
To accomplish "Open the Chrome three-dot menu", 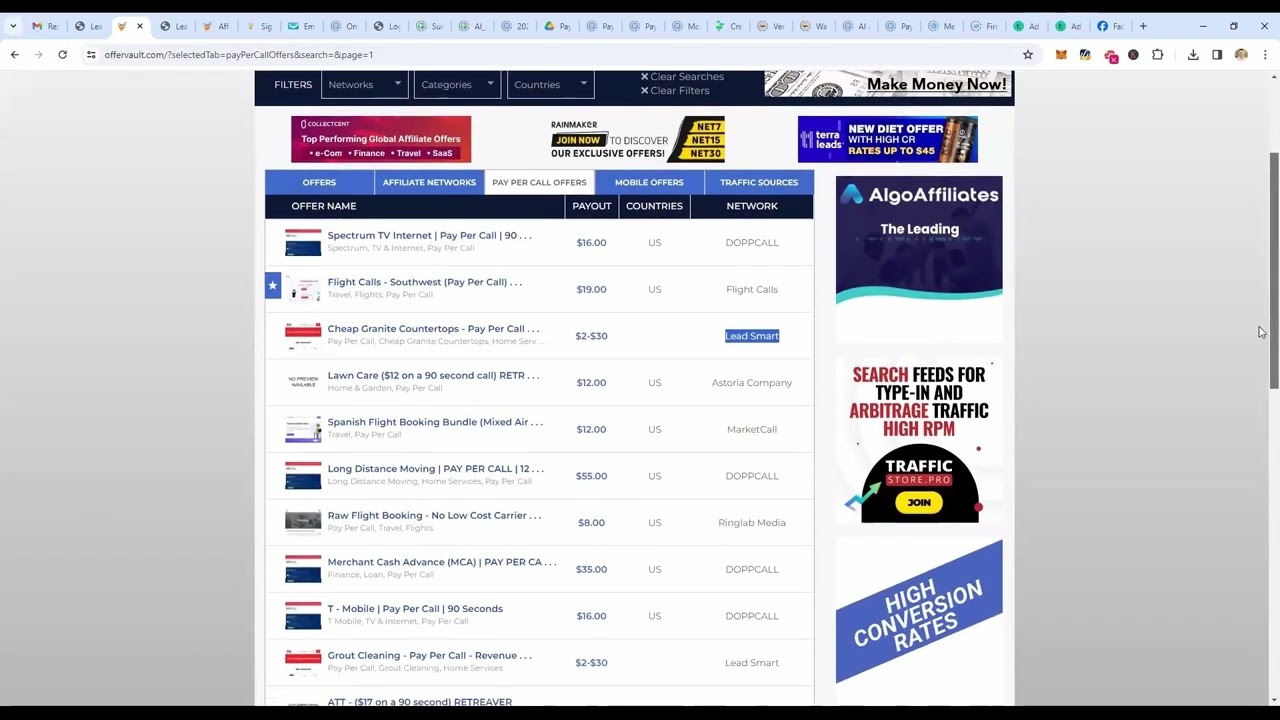I will click(x=1265, y=55).
